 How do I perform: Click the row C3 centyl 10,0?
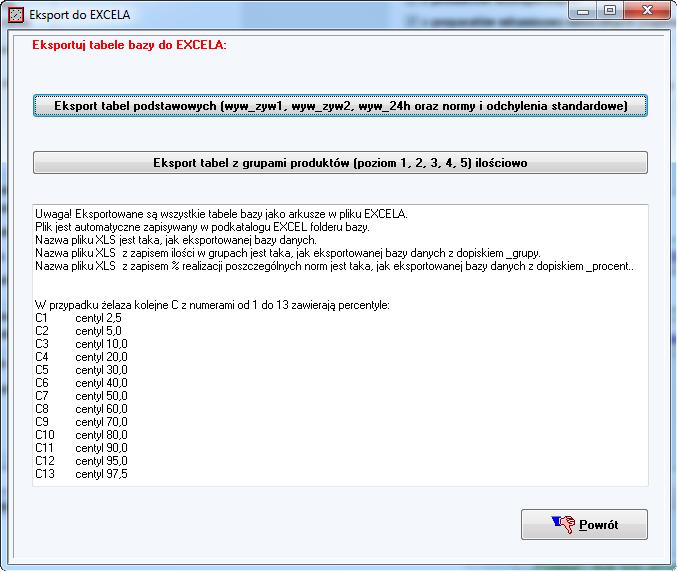tap(81, 344)
